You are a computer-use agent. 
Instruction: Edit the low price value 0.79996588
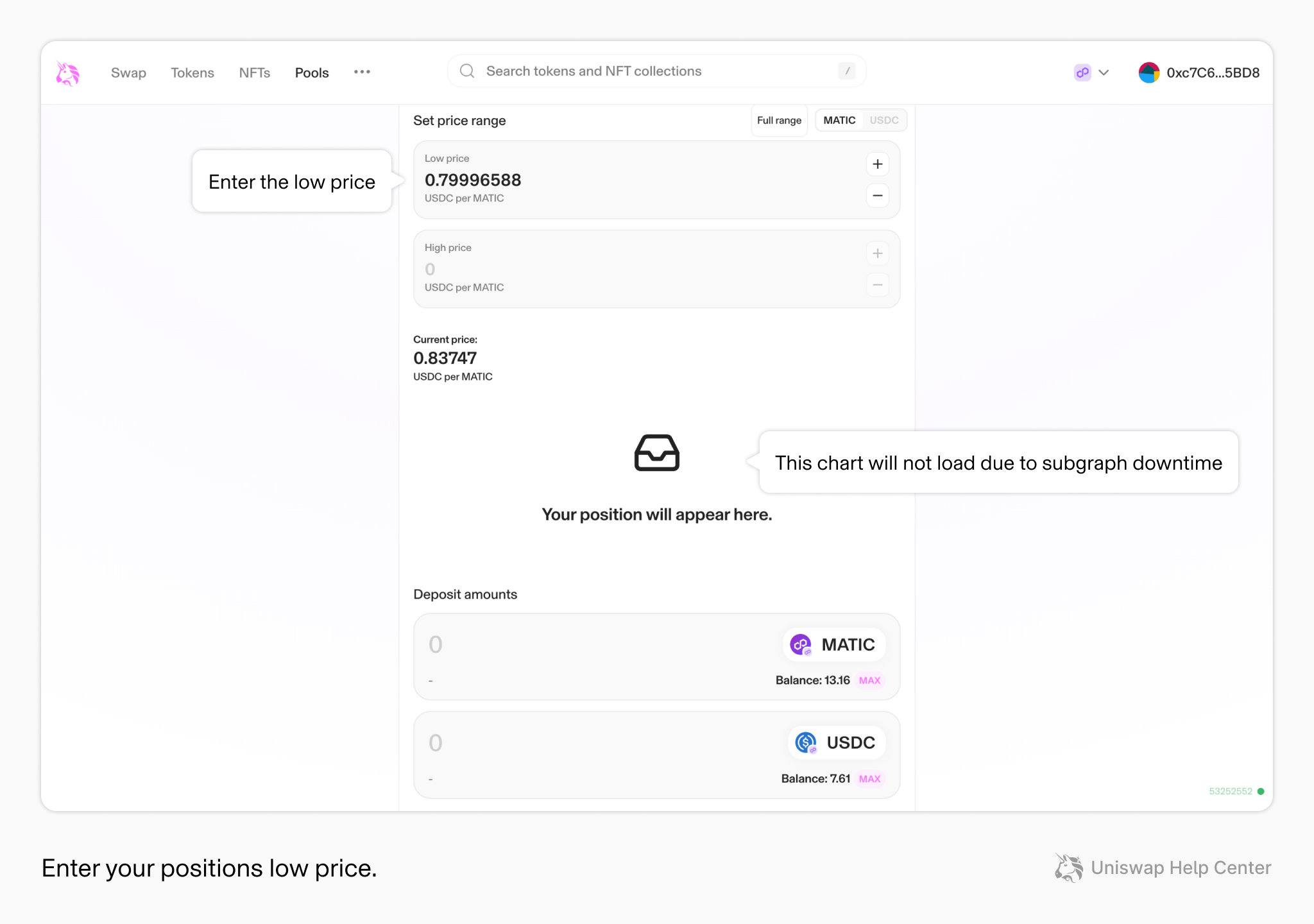[x=473, y=180]
